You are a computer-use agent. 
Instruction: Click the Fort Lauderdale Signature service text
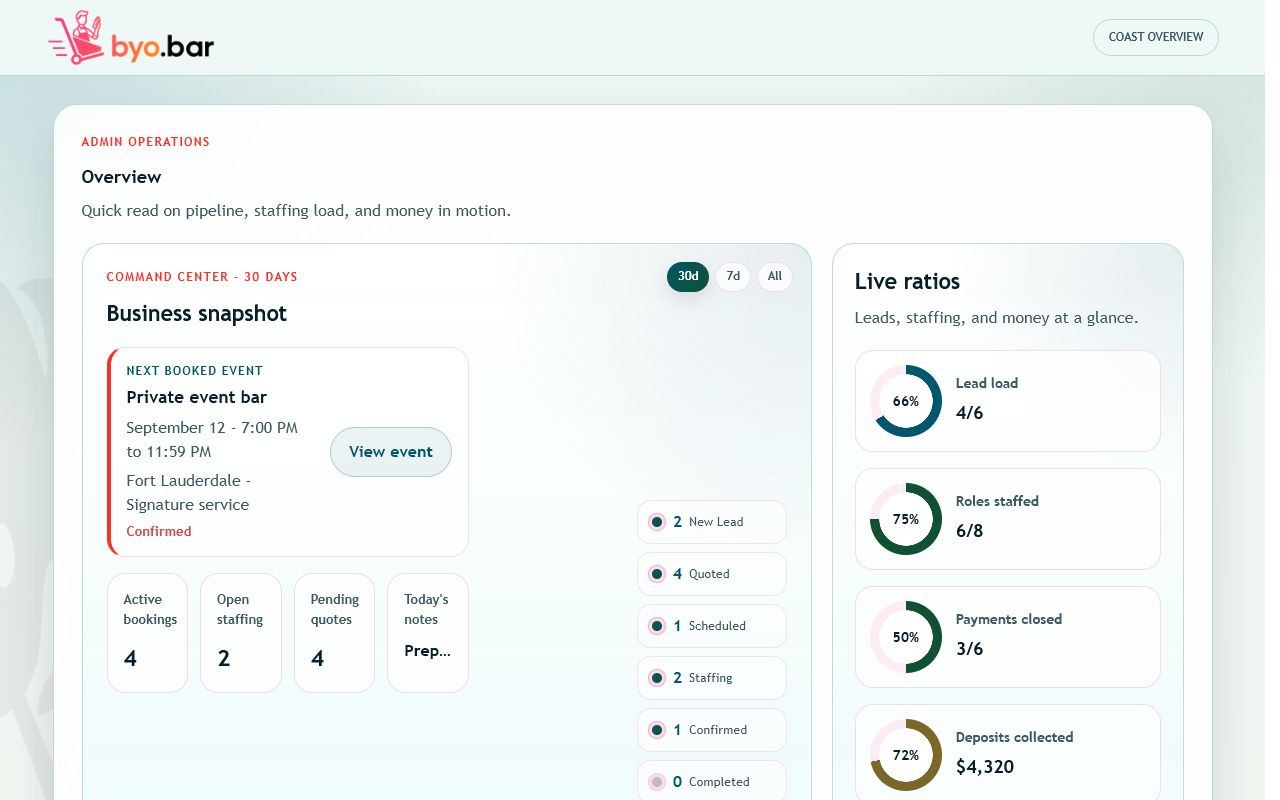coord(188,492)
